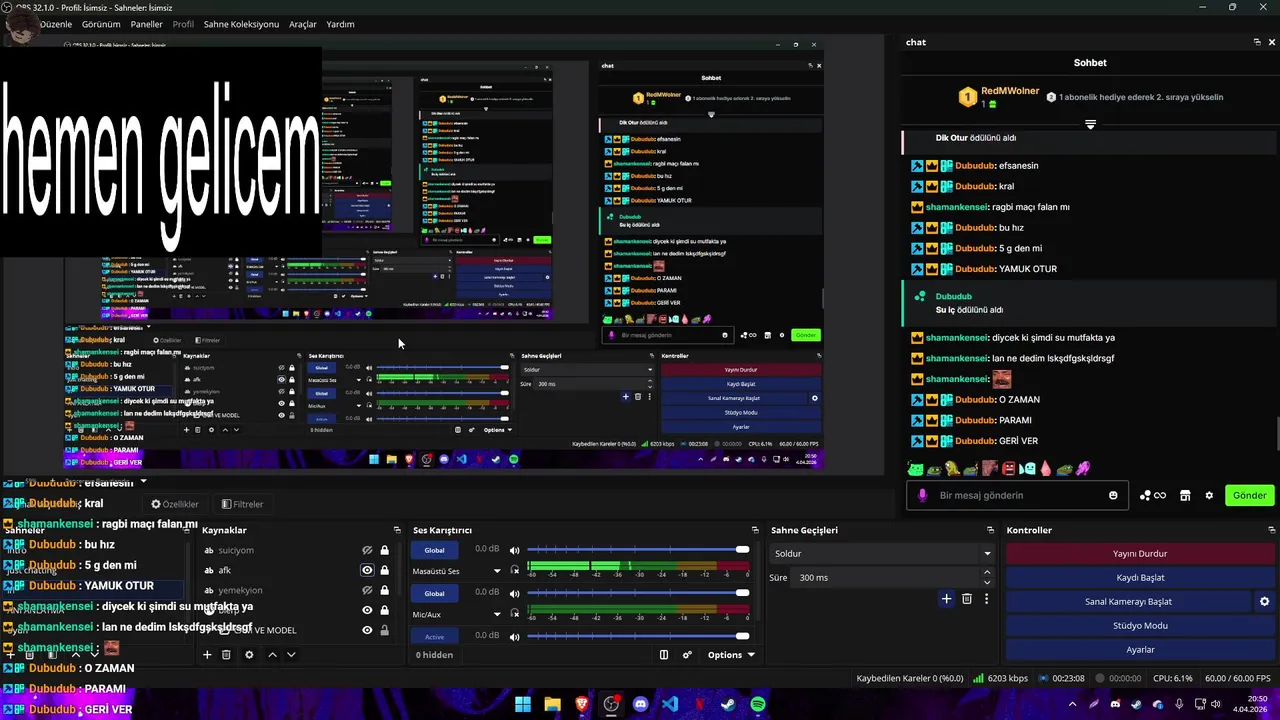The width and height of the screenshot is (1280, 720).
Task: Add a scene transition with plus button
Action: coord(946,599)
